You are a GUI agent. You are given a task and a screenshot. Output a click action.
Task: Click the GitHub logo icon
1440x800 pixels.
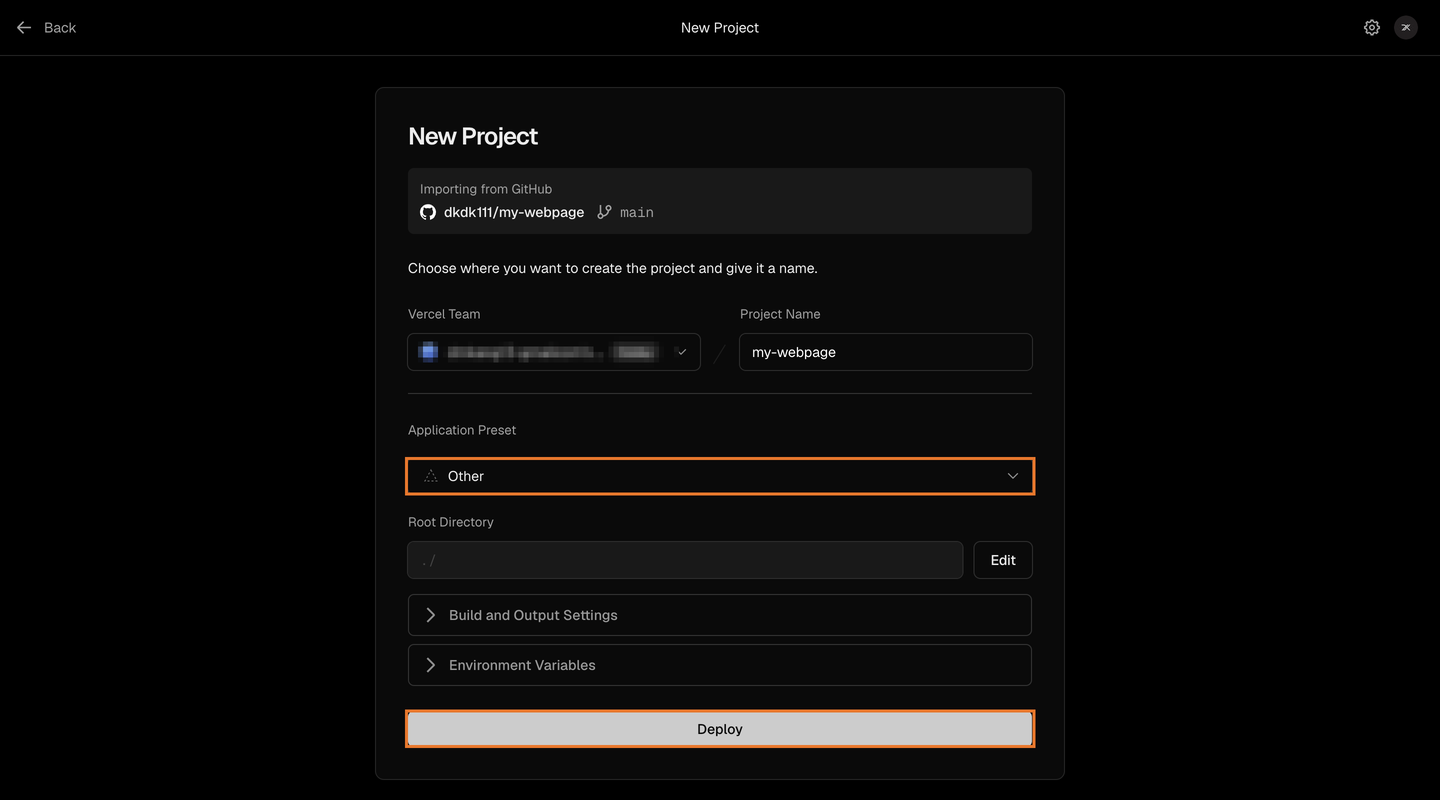[x=428, y=212]
